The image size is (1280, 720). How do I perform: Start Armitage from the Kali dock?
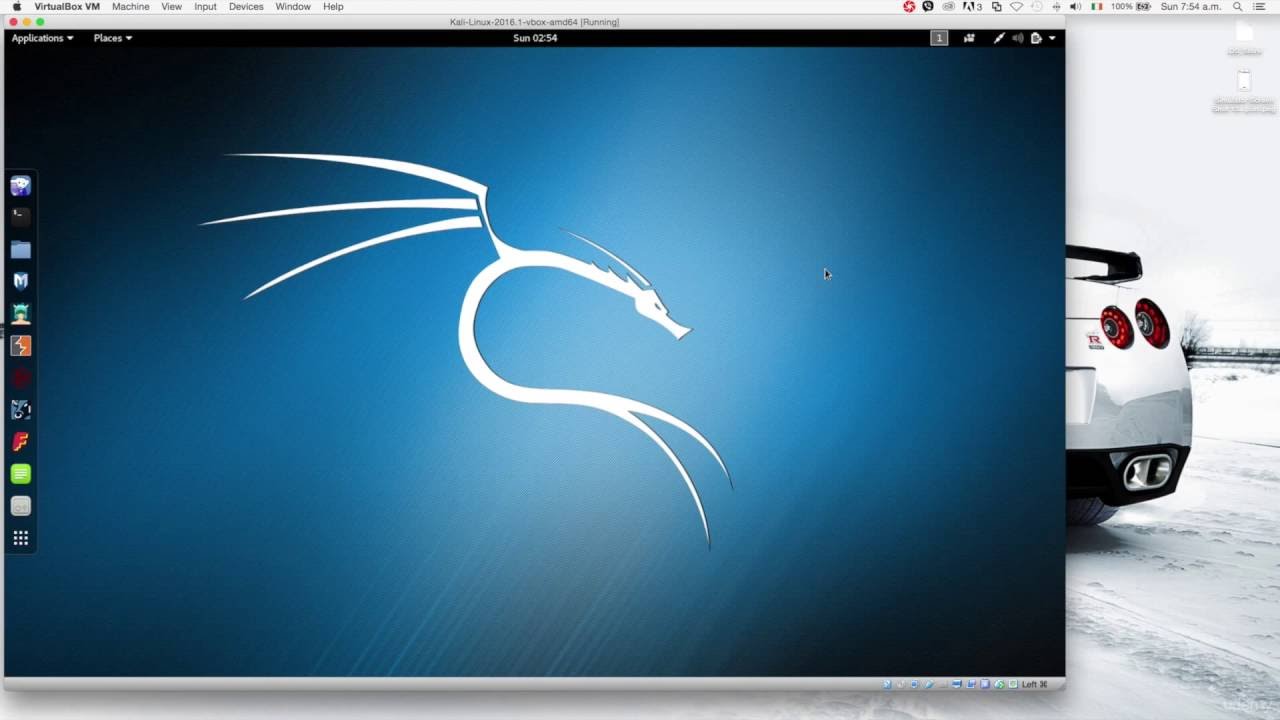click(x=20, y=313)
